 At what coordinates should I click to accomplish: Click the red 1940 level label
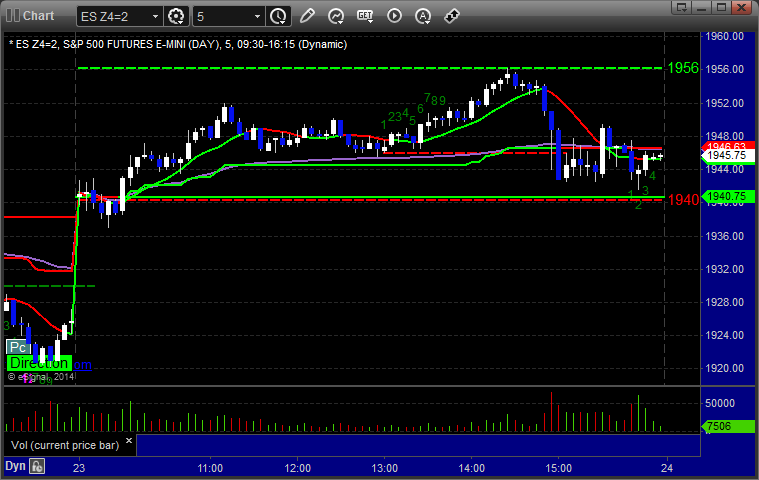[x=683, y=199]
